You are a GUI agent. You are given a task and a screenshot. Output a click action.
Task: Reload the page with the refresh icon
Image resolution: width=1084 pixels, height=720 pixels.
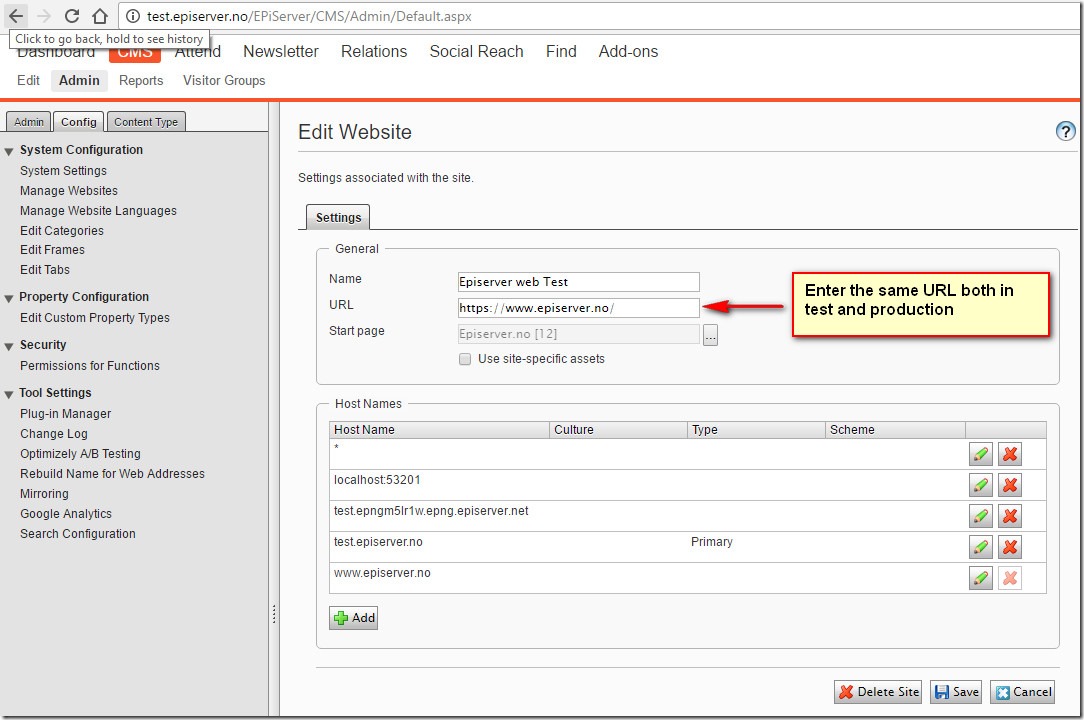click(x=72, y=16)
